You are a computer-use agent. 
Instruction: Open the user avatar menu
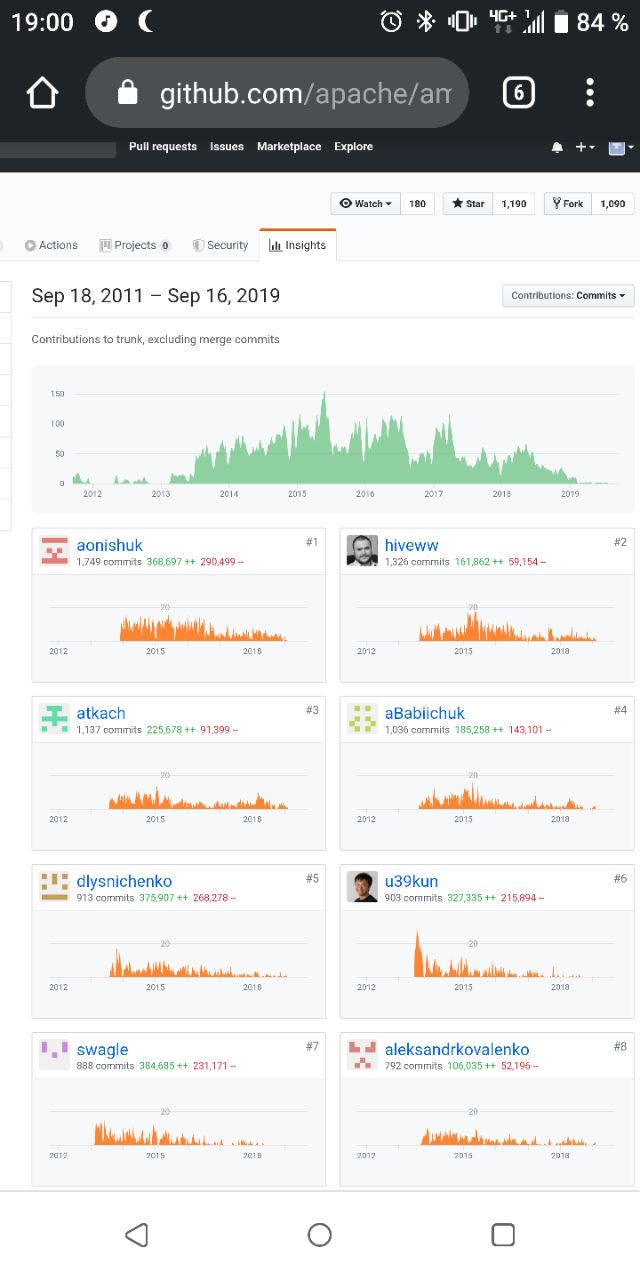click(x=622, y=147)
